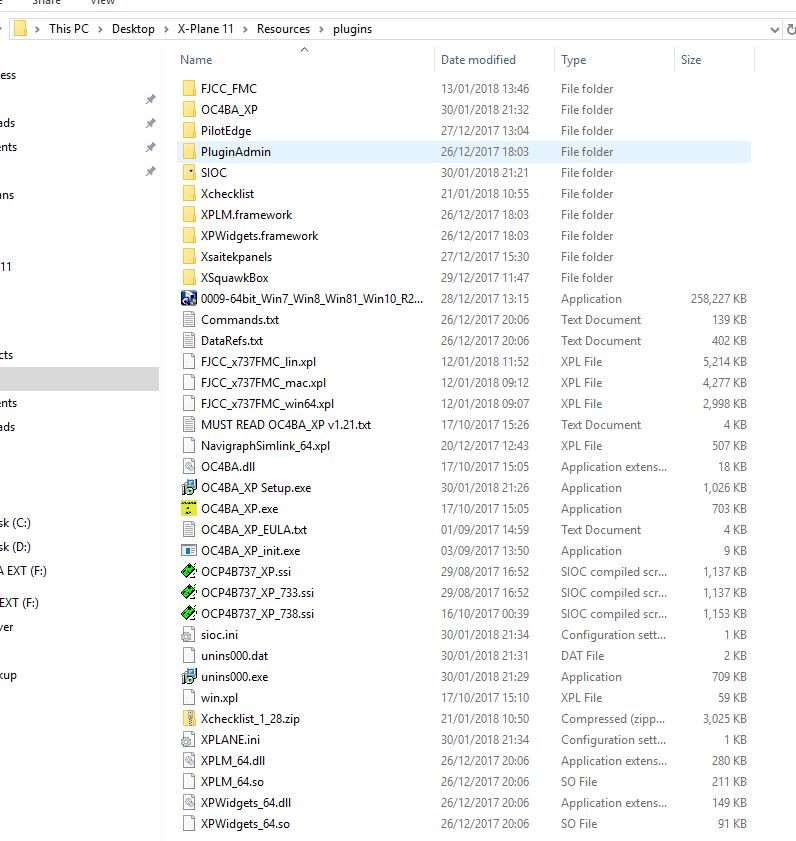
Task: Click the OCP4B737_XP.ssi green icon
Action: [x=189, y=571]
